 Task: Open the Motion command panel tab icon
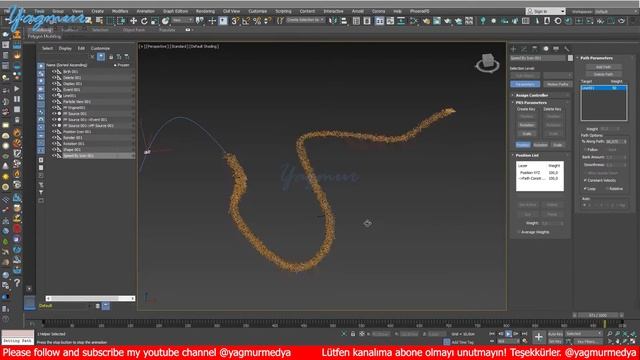pyautogui.click(x=546, y=49)
